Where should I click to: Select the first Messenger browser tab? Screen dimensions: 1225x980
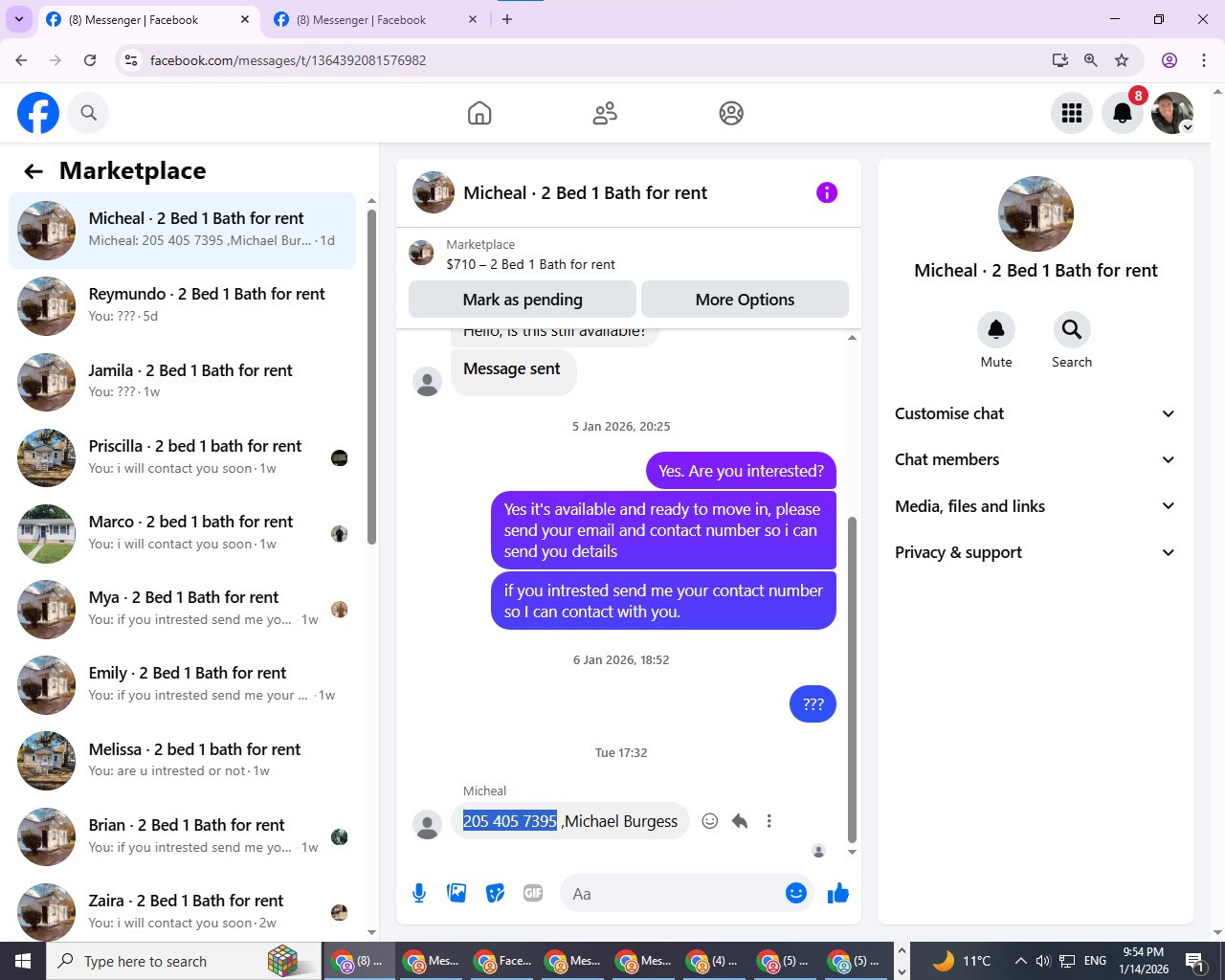coord(147,20)
